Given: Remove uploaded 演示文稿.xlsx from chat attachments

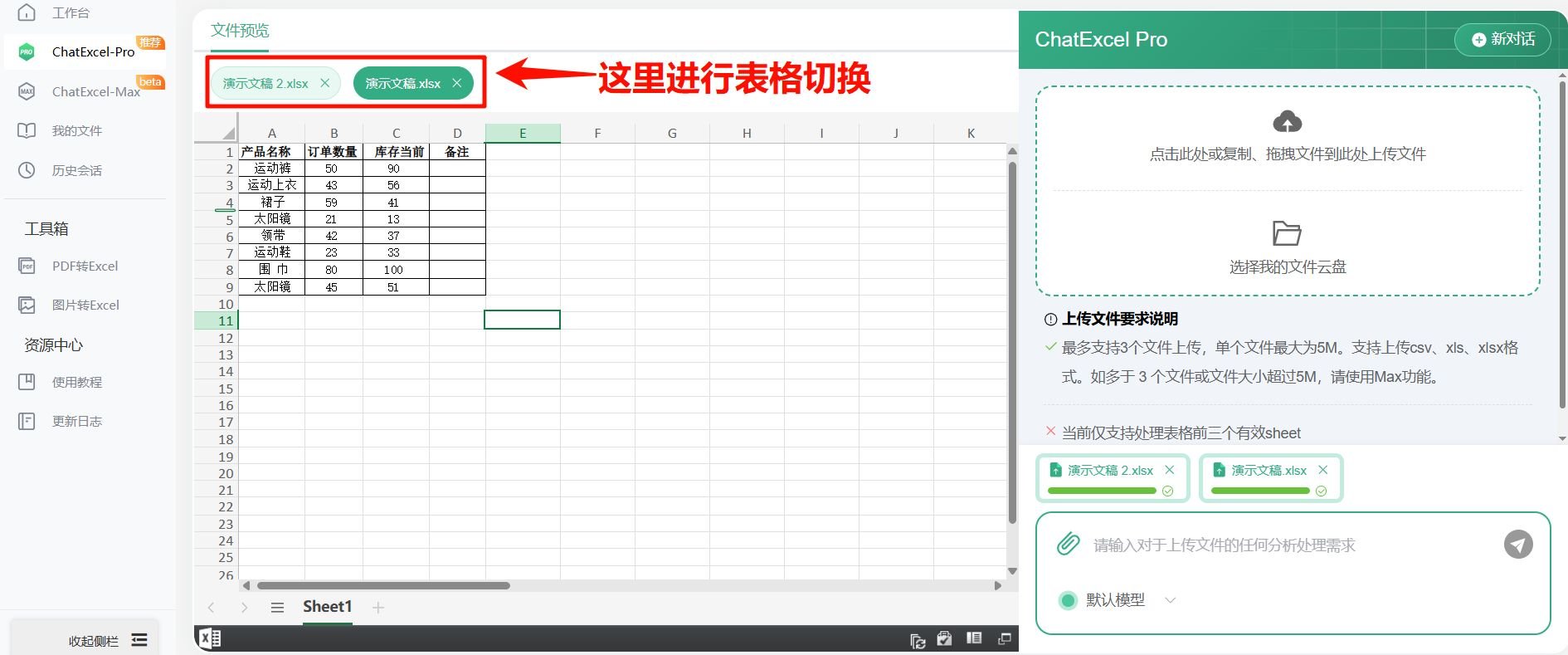Looking at the screenshot, I should click(x=1323, y=470).
